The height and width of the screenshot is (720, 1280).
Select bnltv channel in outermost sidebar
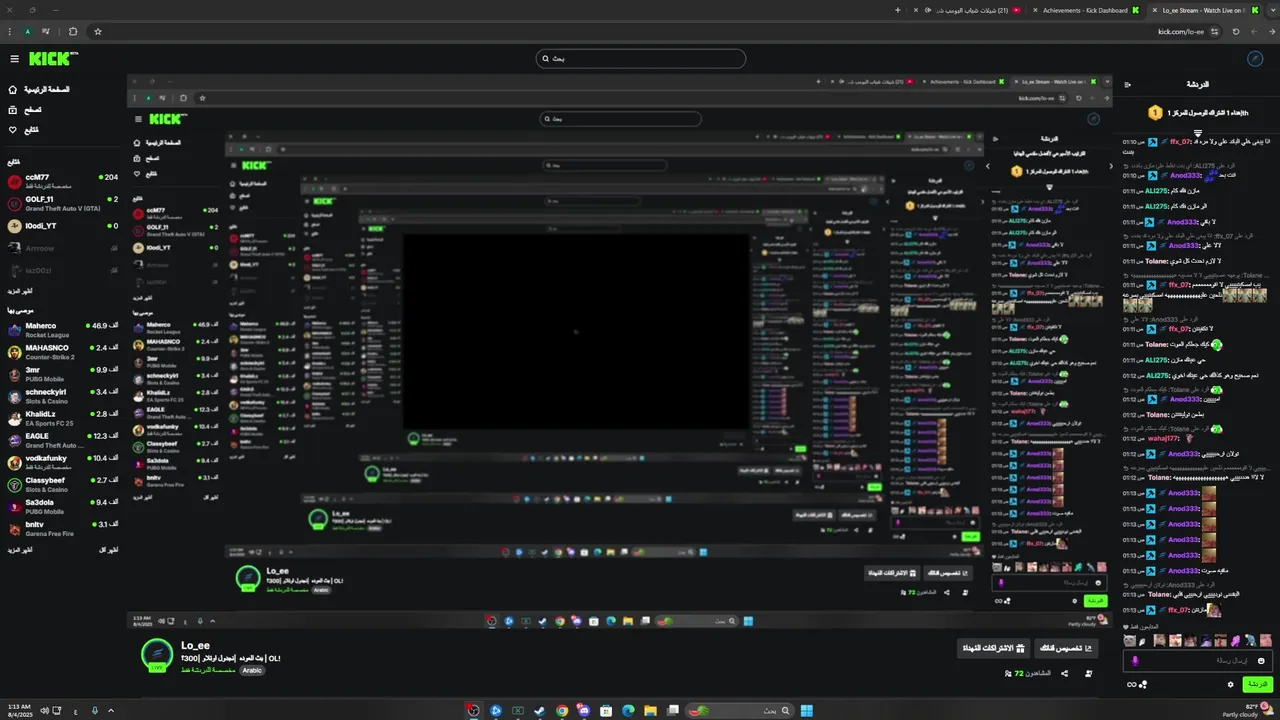click(x=62, y=528)
